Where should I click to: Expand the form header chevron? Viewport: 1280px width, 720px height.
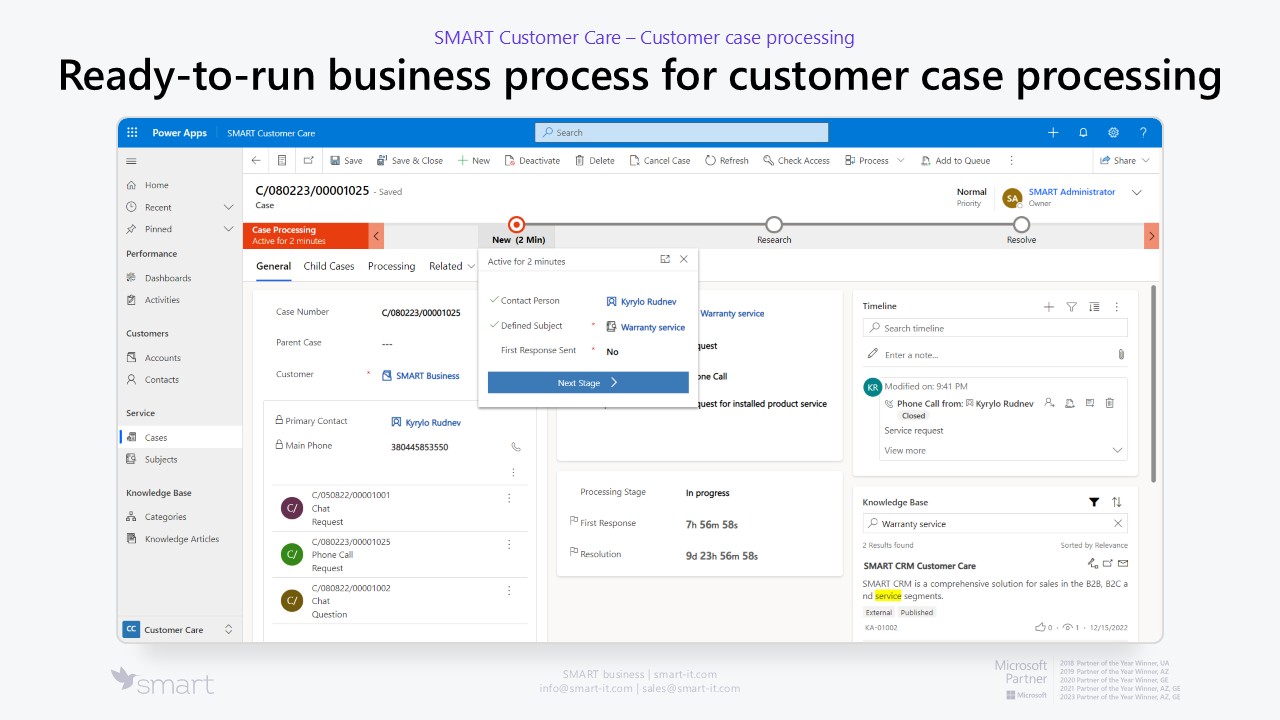point(1136,192)
